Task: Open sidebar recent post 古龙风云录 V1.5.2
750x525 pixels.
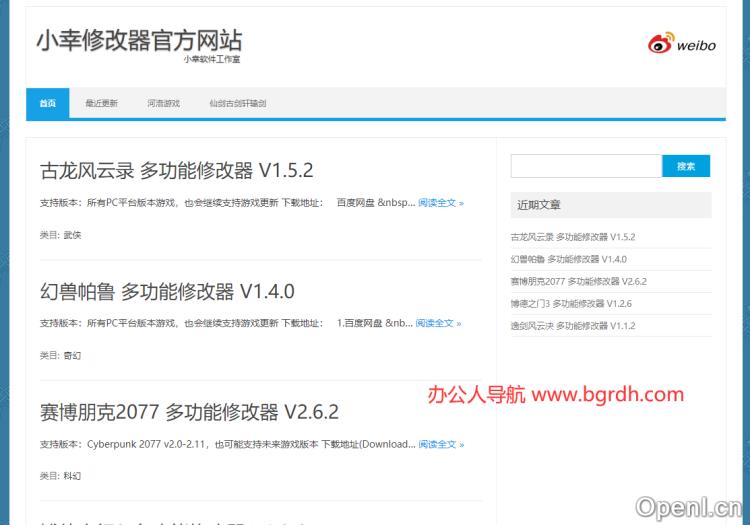Action: 573,237
